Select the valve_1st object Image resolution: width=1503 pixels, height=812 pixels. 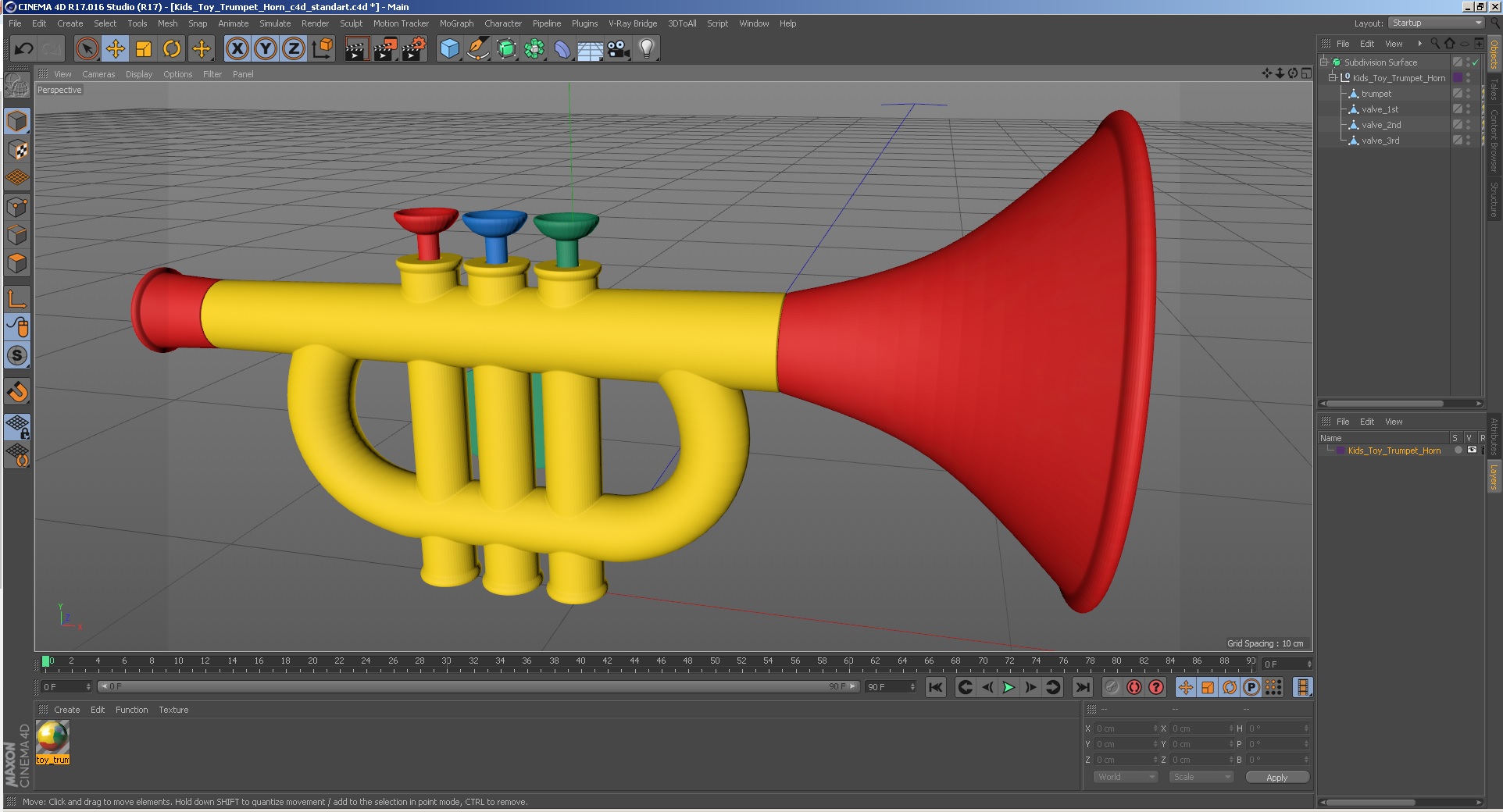[x=1380, y=109]
